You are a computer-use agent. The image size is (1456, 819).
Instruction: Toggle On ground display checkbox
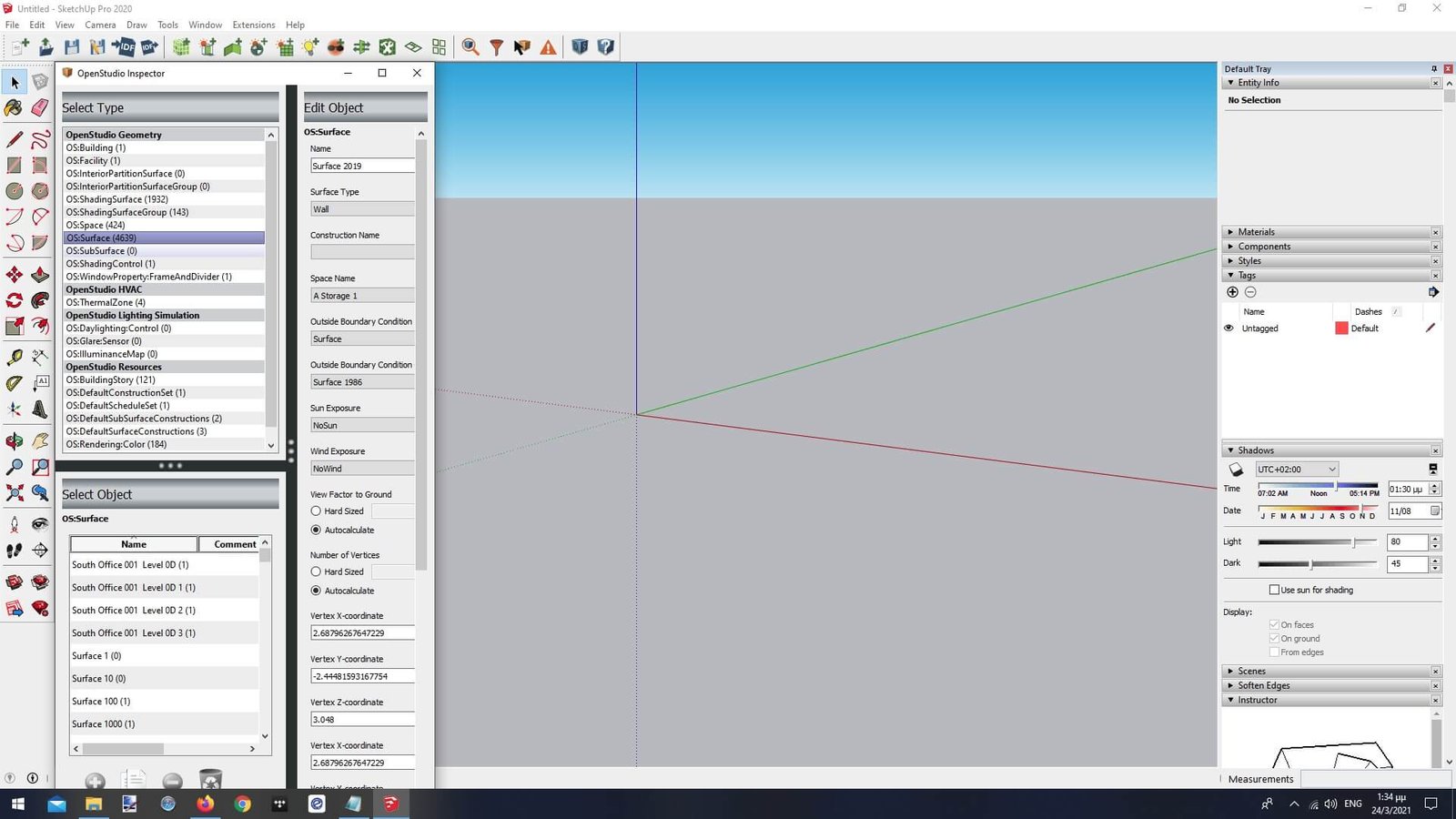click(x=1274, y=638)
